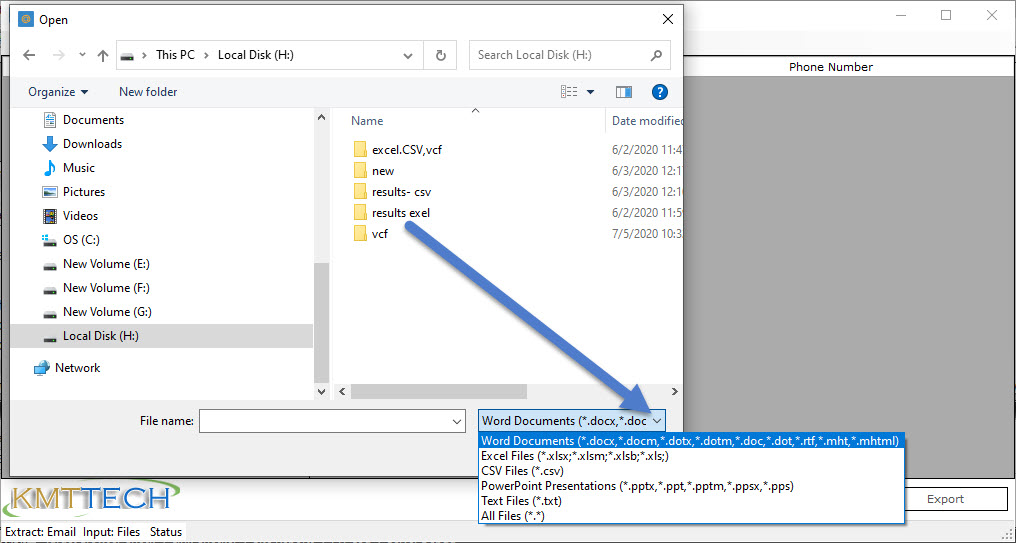Open the Help question mark icon
Screen dimensions: 1016x543
[x=659, y=92]
